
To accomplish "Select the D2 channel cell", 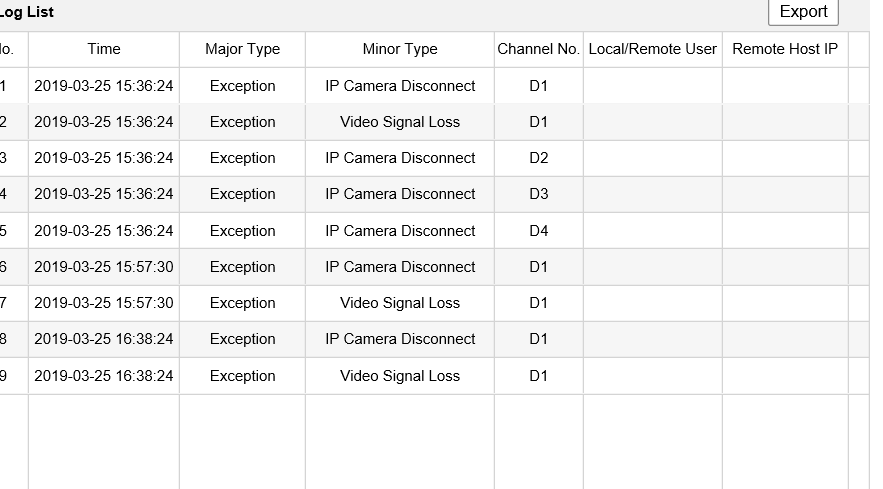I will click(539, 158).
